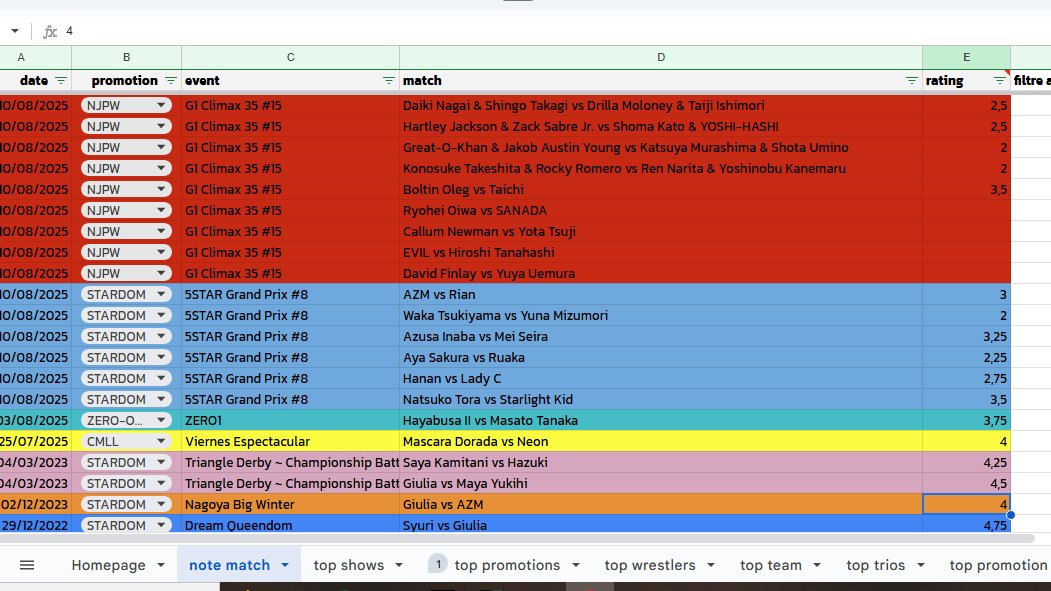Screen dimensions: 1051x591
Task: Open the all sheets hamburger menu
Action: [27, 565]
